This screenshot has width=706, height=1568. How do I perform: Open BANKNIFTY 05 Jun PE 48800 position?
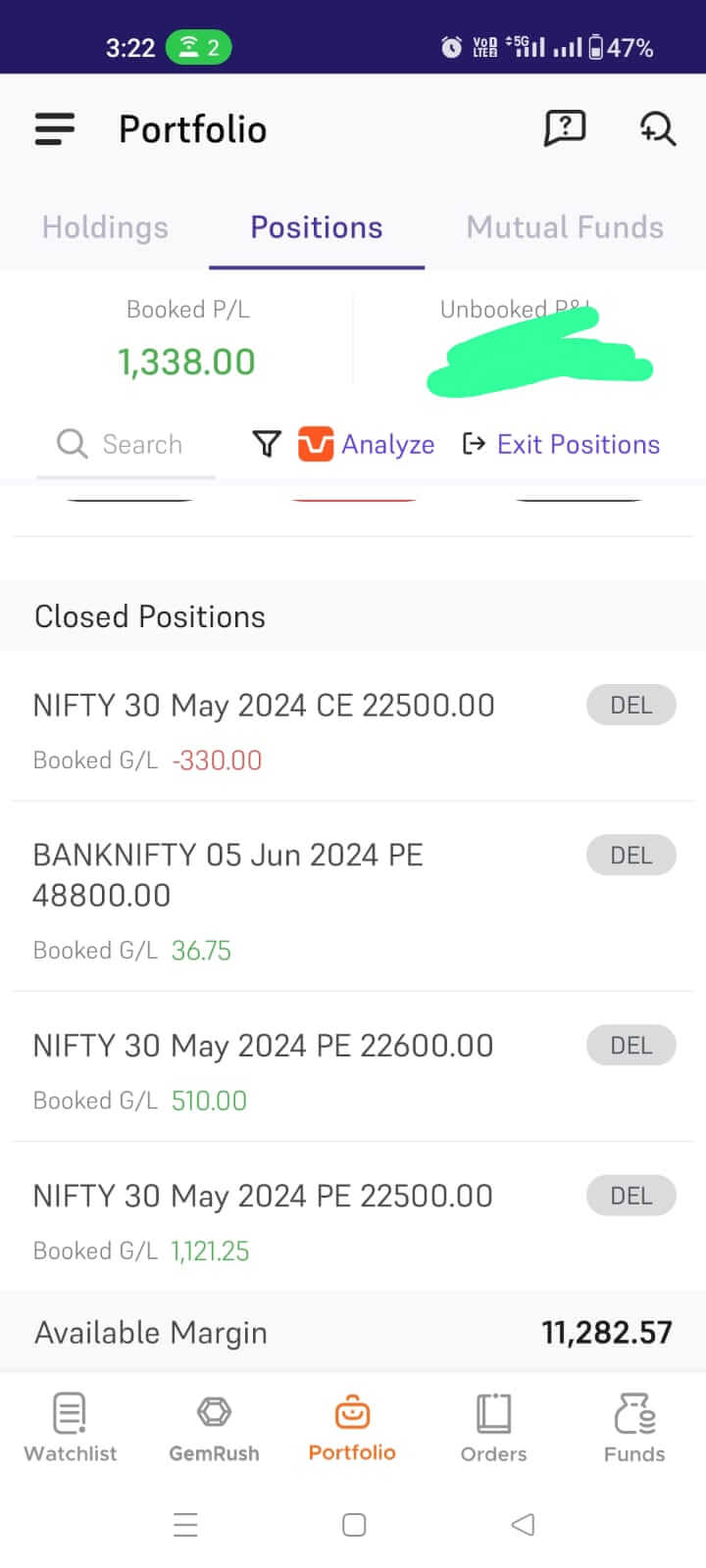pyautogui.click(x=227, y=874)
